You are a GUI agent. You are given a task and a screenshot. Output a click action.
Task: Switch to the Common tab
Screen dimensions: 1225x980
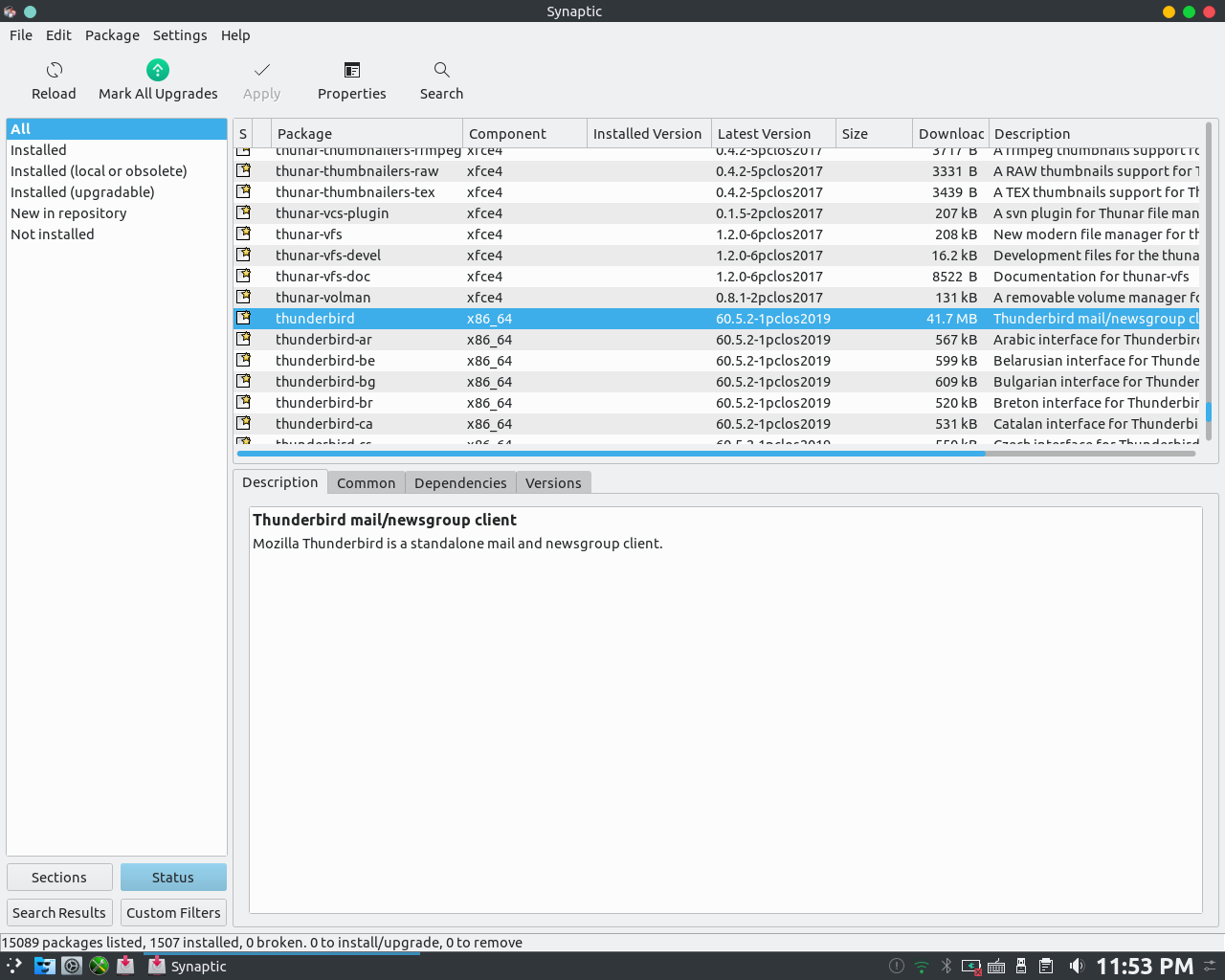pos(366,482)
